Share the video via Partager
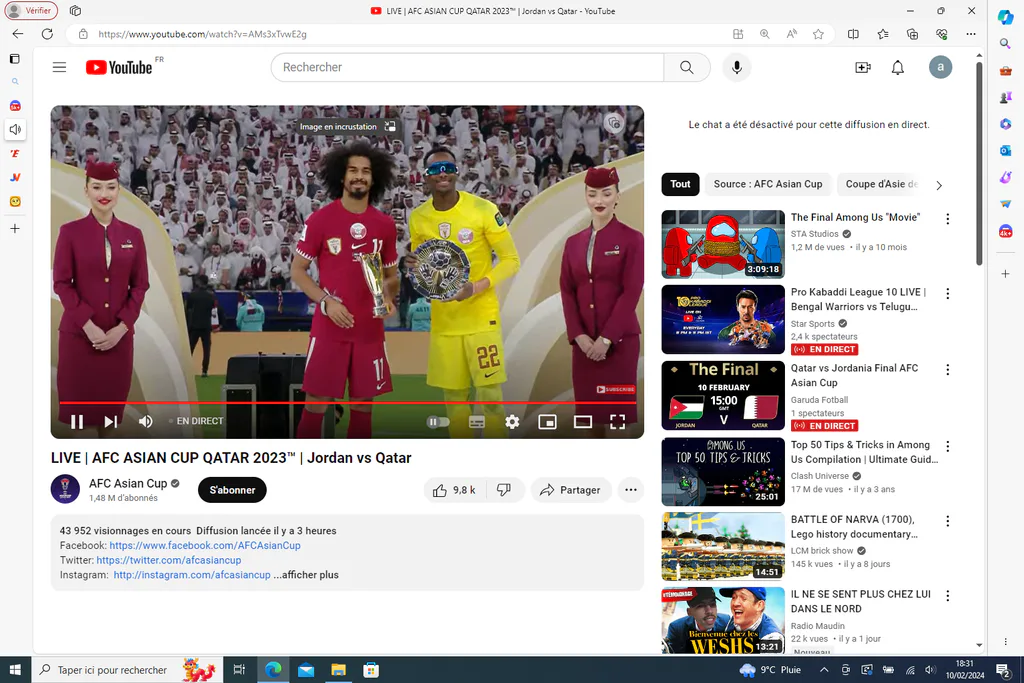Image resolution: width=1024 pixels, height=683 pixels. click(571, 490)
